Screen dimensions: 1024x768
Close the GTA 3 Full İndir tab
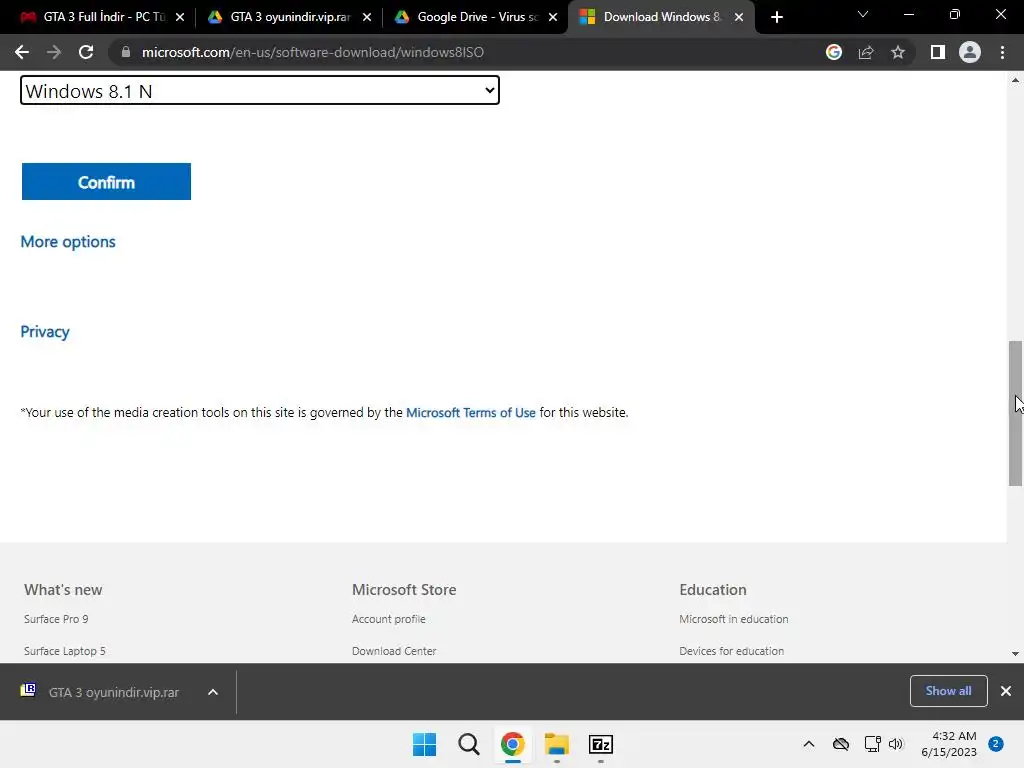click(x=180, y=18)
